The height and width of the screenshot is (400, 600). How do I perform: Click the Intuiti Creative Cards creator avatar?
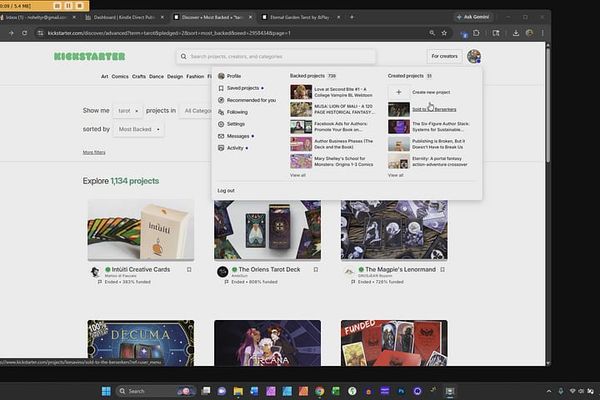[x=95, y=272]
